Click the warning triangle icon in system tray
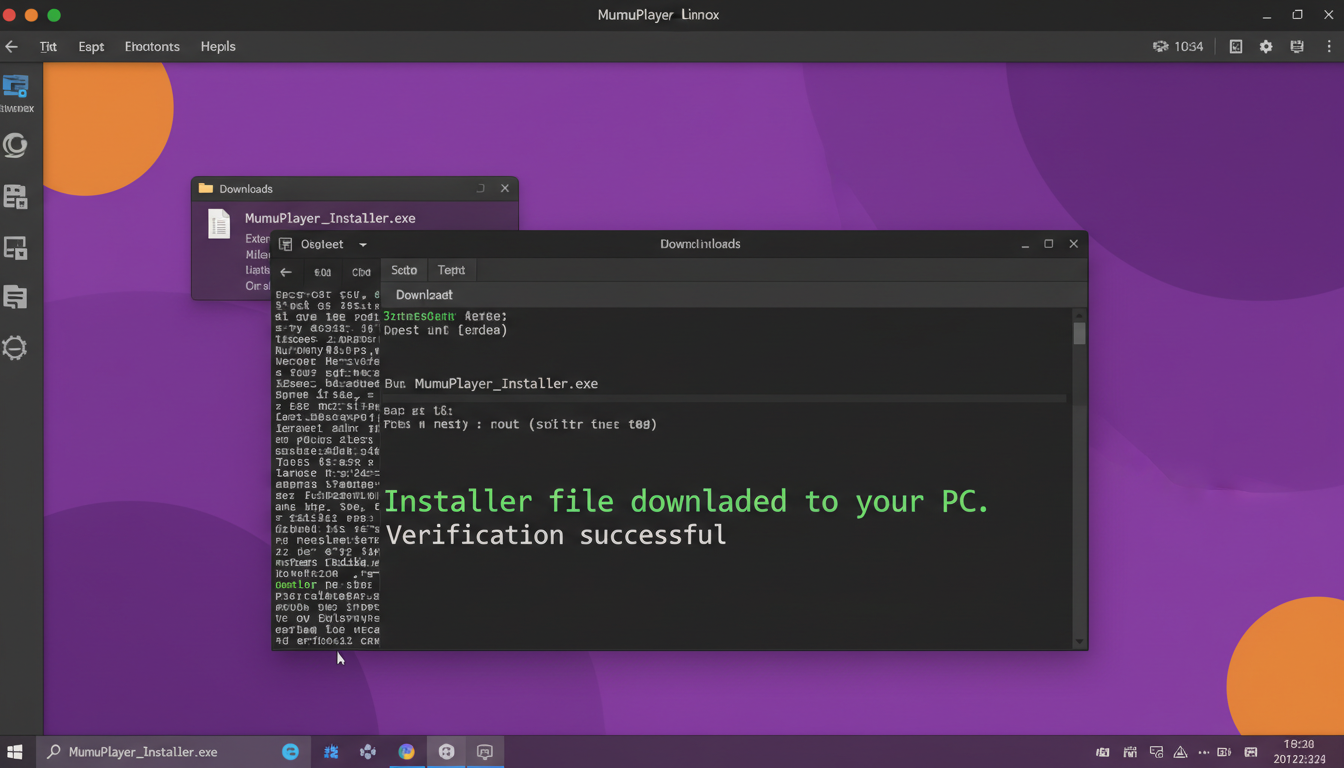The width and height of the screenshot is (1344, 768). tap(1180, 752)
